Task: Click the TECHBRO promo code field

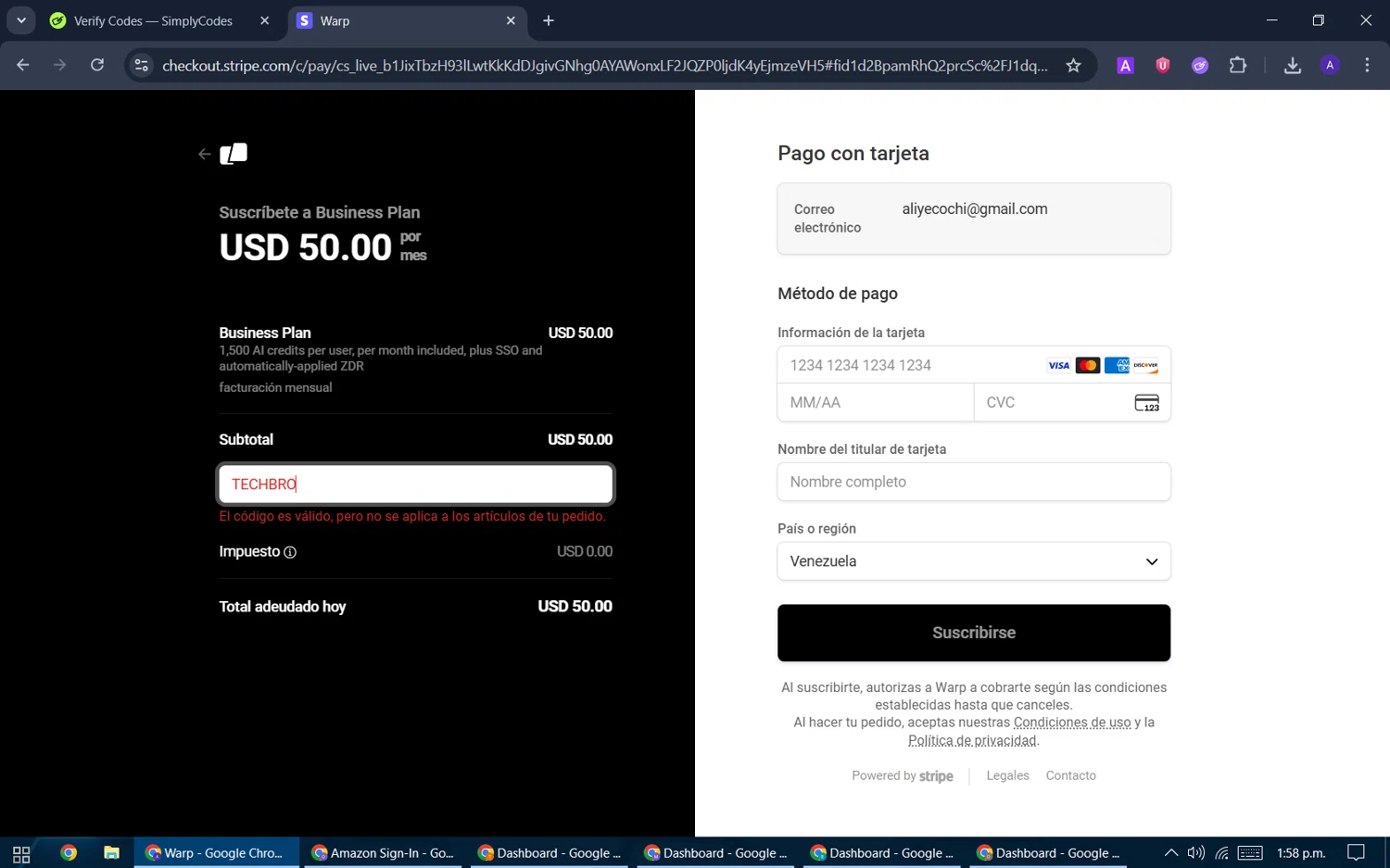Action: pos(415,484)
